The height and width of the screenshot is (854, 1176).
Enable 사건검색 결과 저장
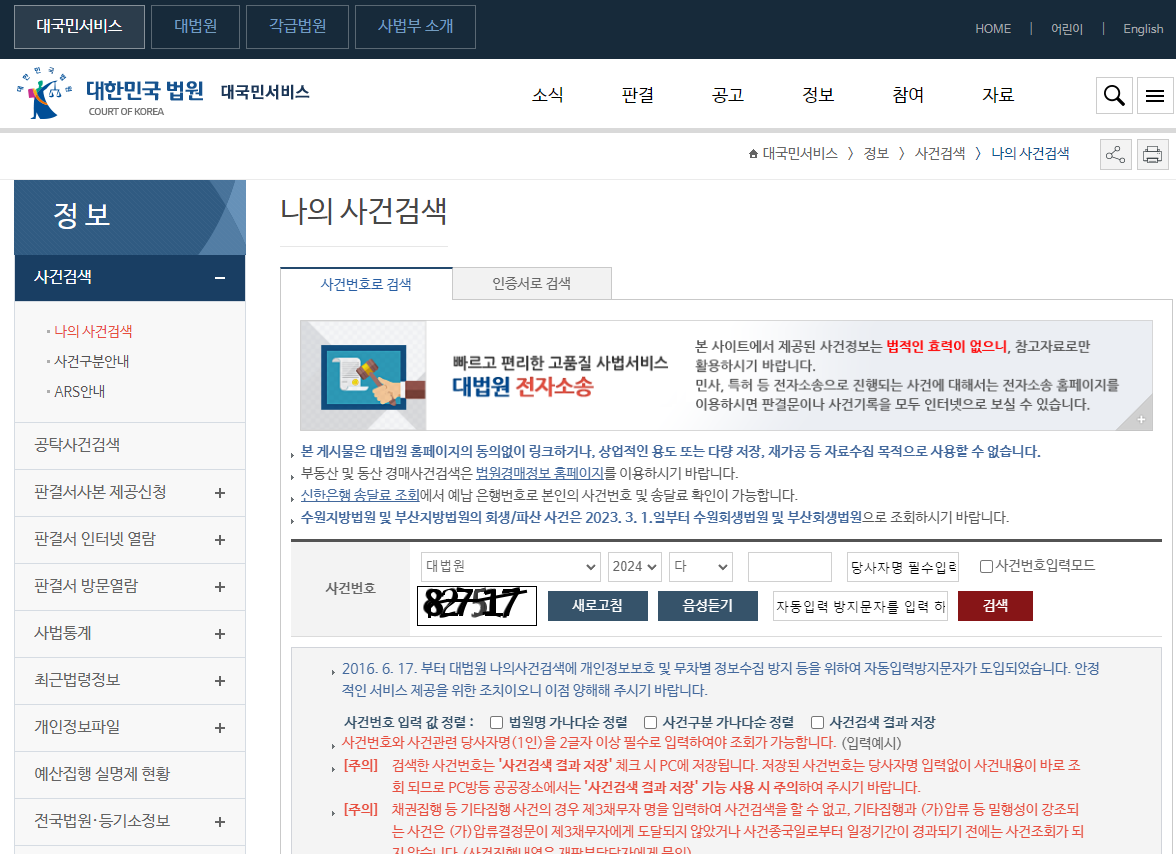click(816, 722)
